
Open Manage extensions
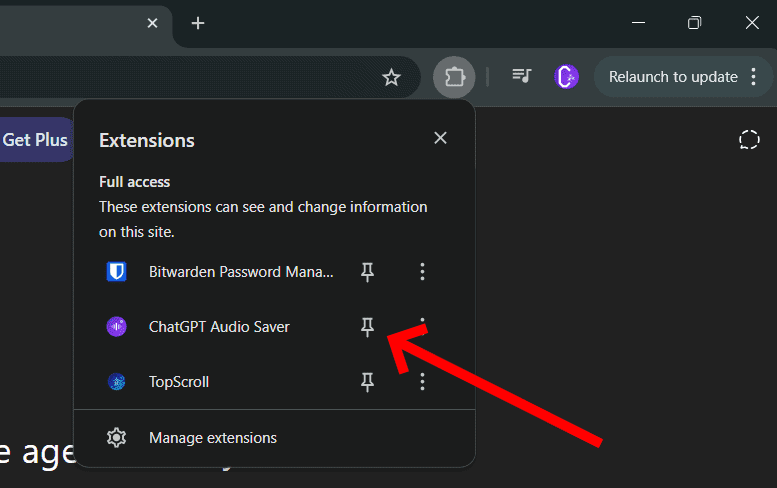click(275, 438)
